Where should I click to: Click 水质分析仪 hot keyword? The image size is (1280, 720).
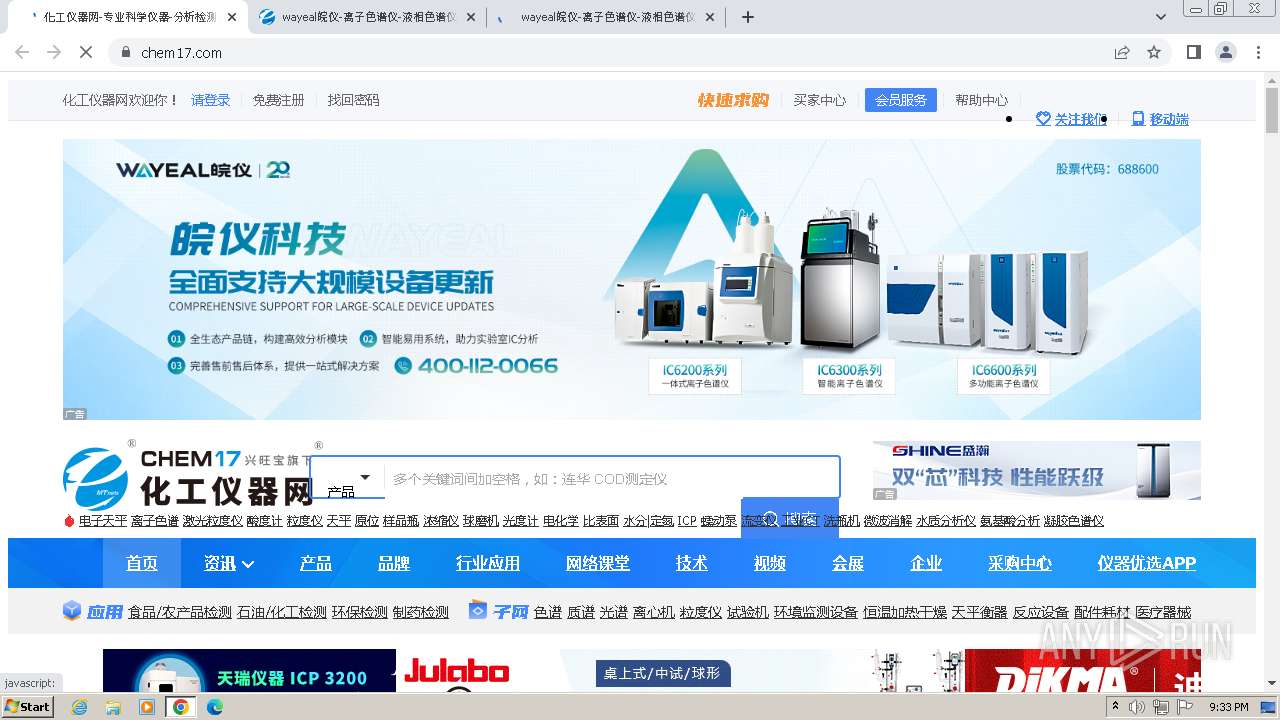tap(946, 521)
